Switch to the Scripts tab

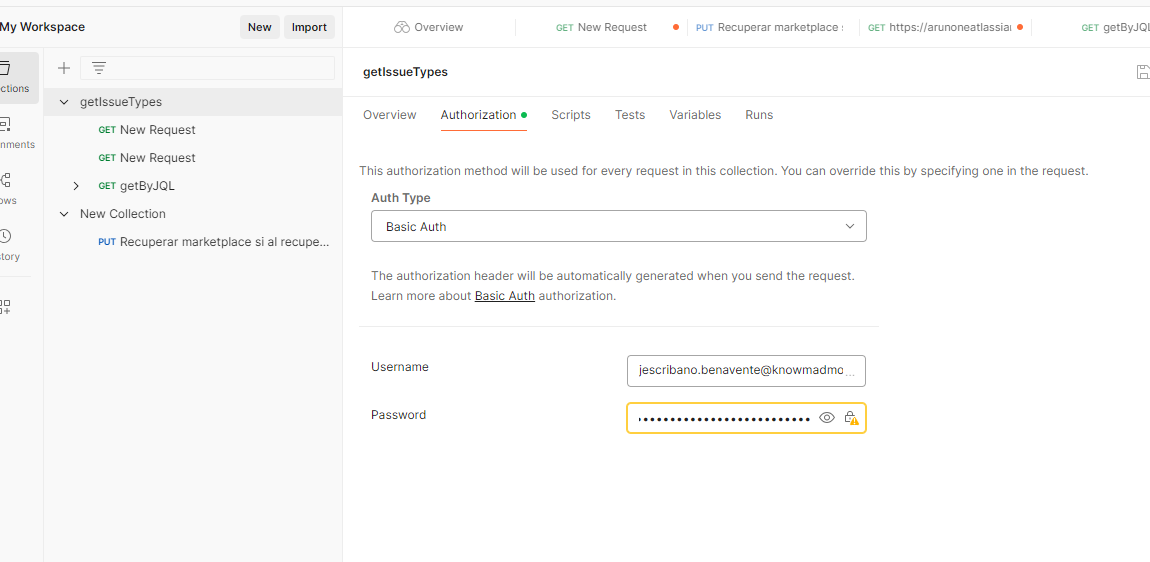coord(571,115)
